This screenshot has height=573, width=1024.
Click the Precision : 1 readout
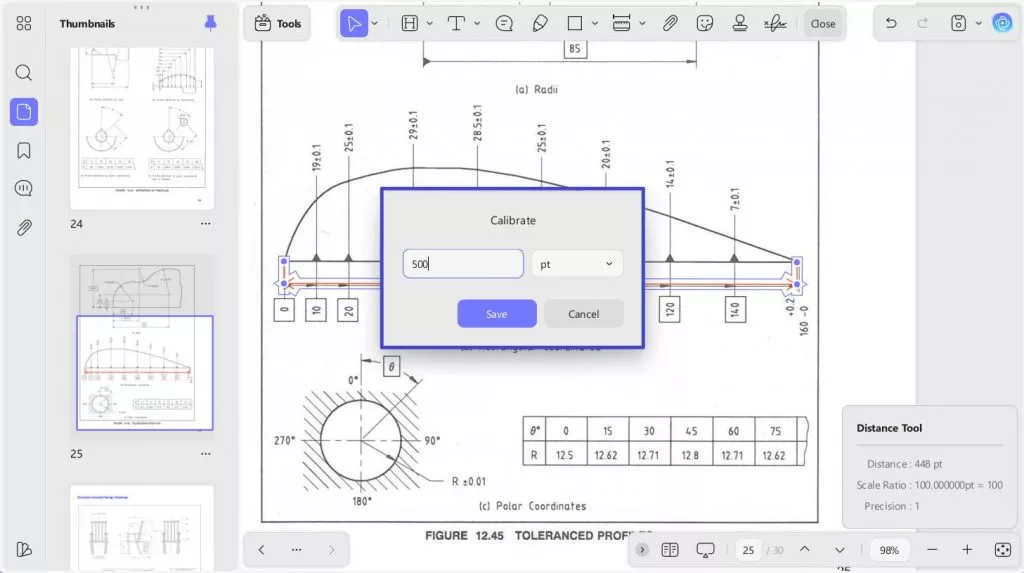tap(891, 506)
